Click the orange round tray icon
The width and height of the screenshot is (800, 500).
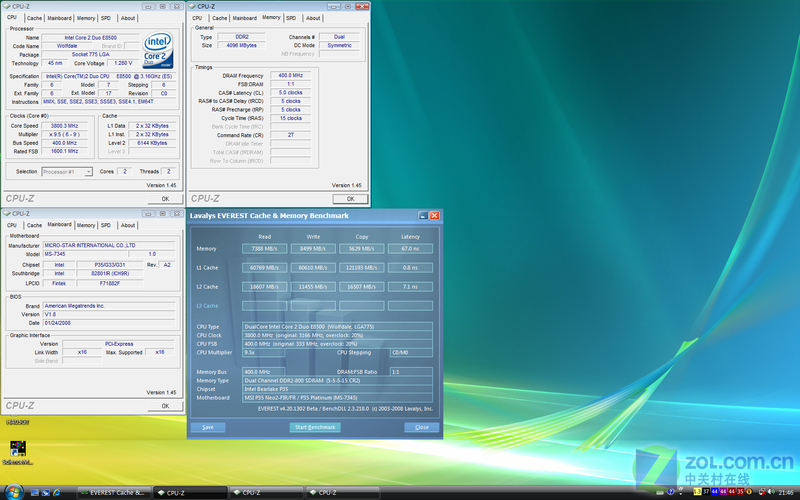pyautogui.click(x=749, y=491)
